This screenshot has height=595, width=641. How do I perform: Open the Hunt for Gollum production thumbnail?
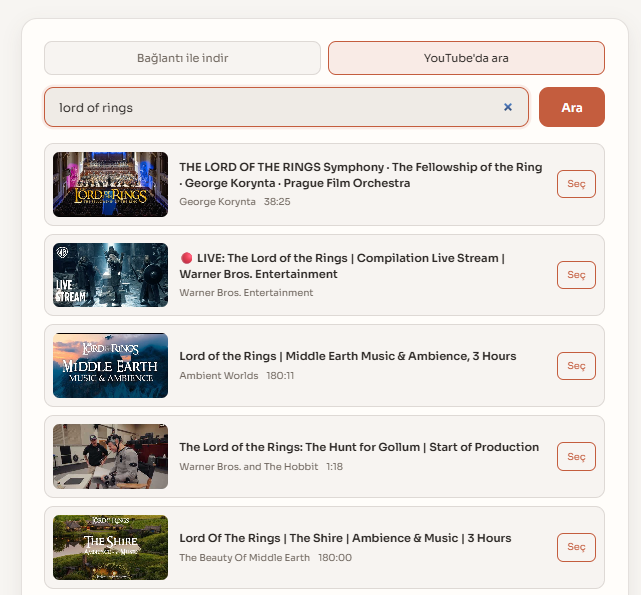point(110,456)
